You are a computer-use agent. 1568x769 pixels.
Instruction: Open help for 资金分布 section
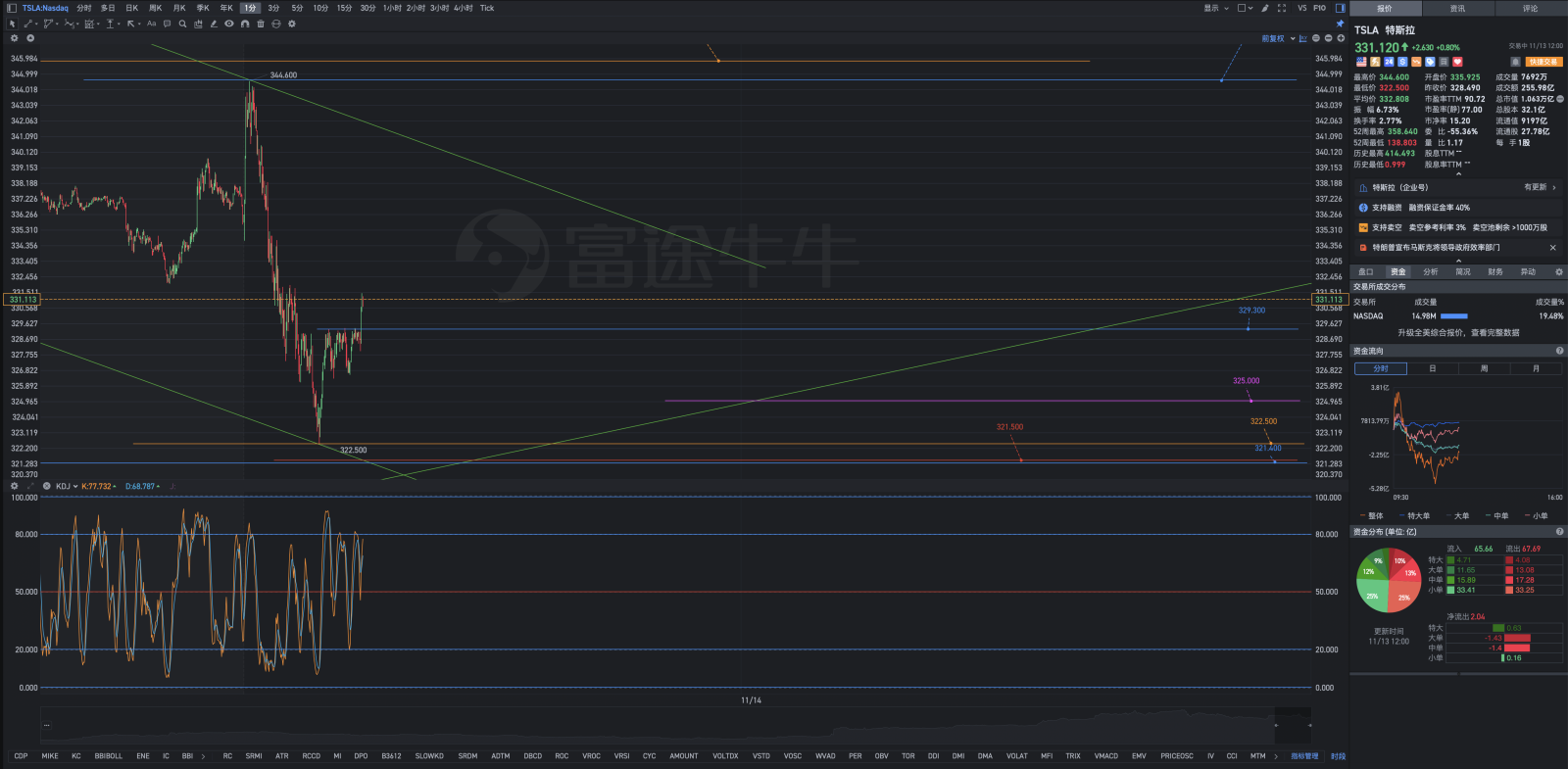click(1559, 532)
